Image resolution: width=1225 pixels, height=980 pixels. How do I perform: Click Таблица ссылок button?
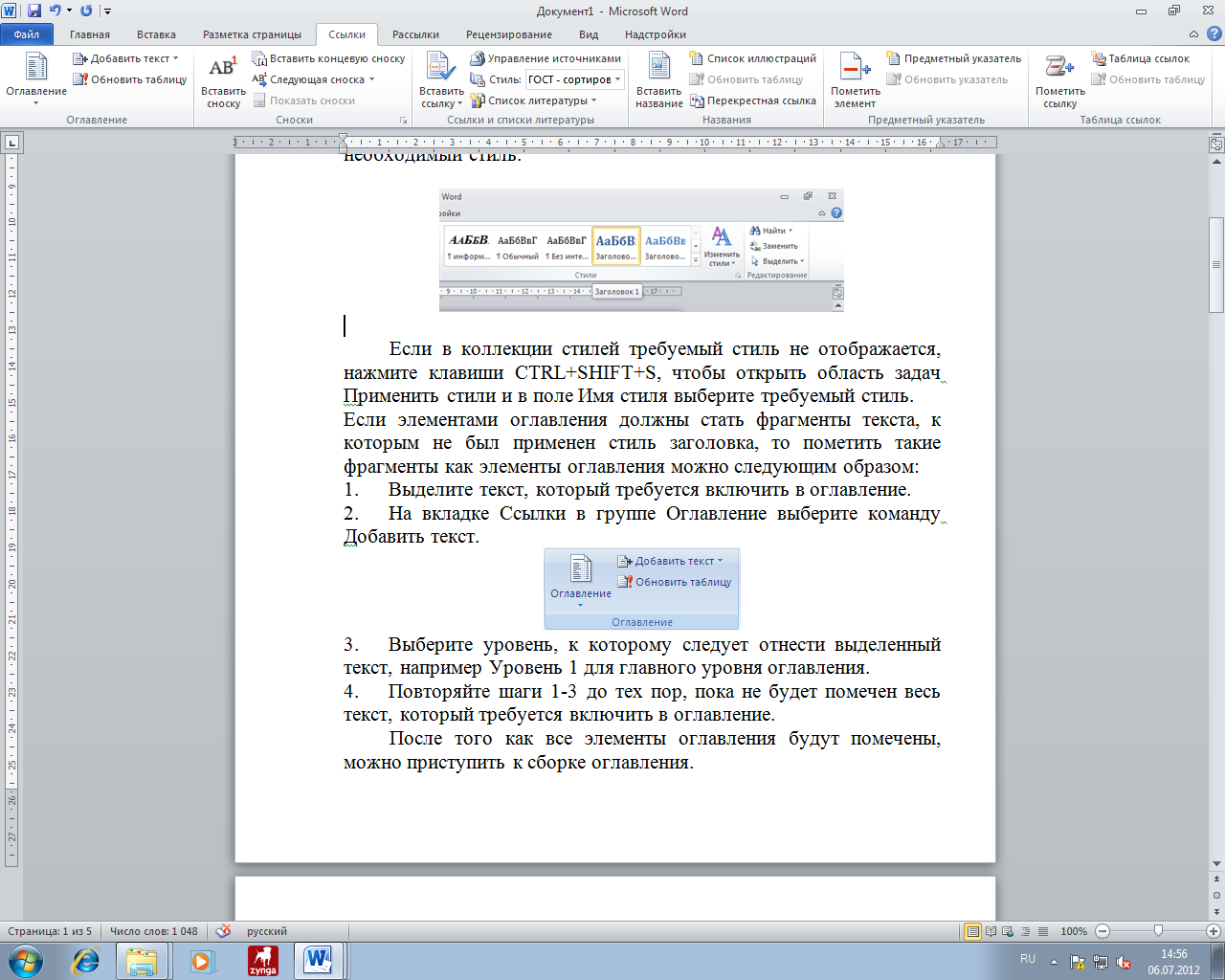pyautogui.click(x=1141, y=58)
